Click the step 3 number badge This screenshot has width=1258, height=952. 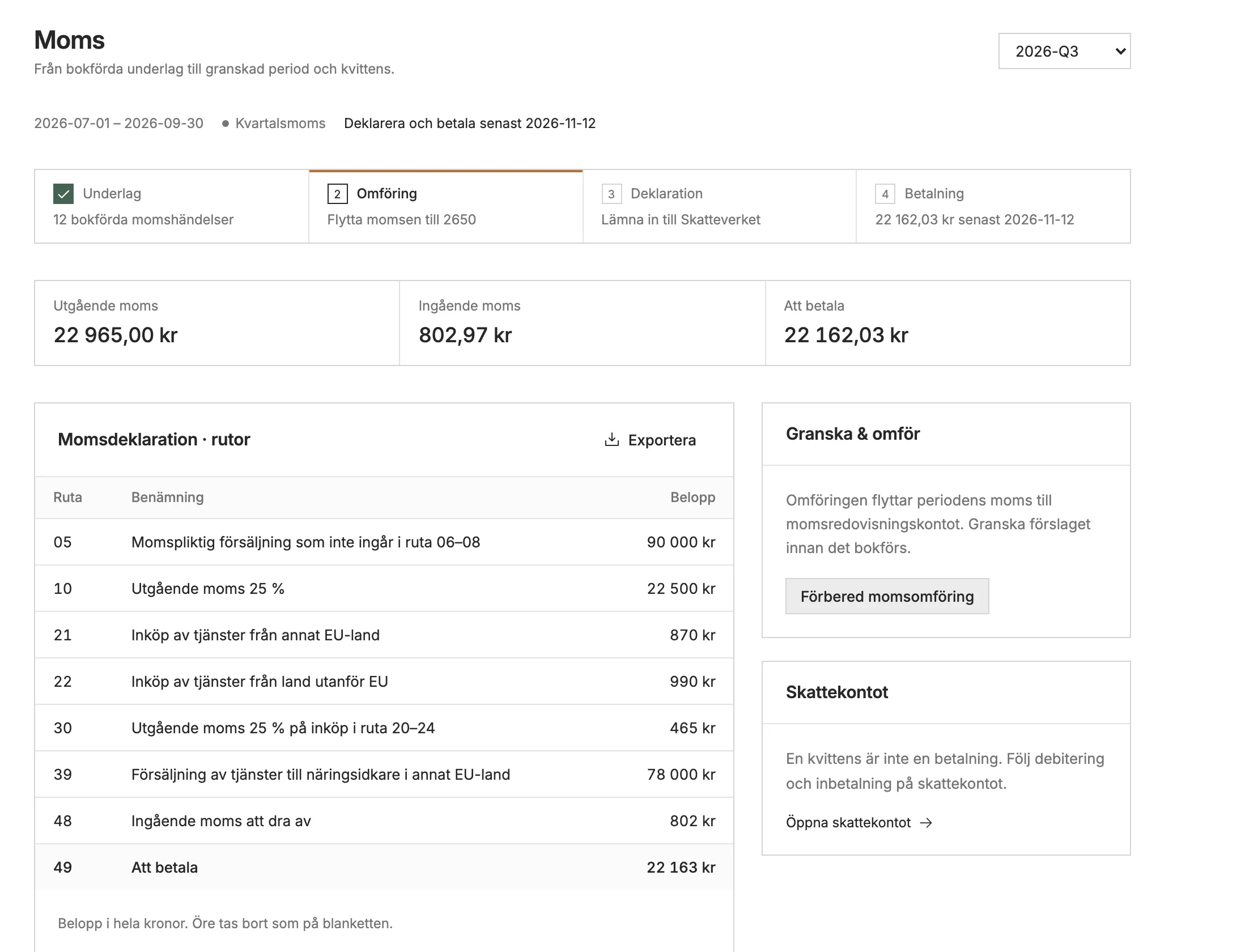tap(611, 194)
